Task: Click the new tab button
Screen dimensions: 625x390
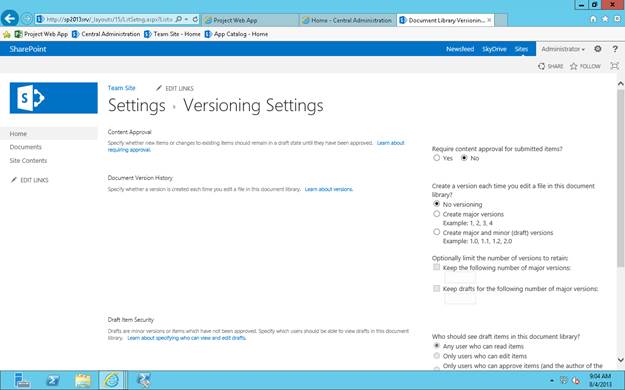Action: point(501,20)
